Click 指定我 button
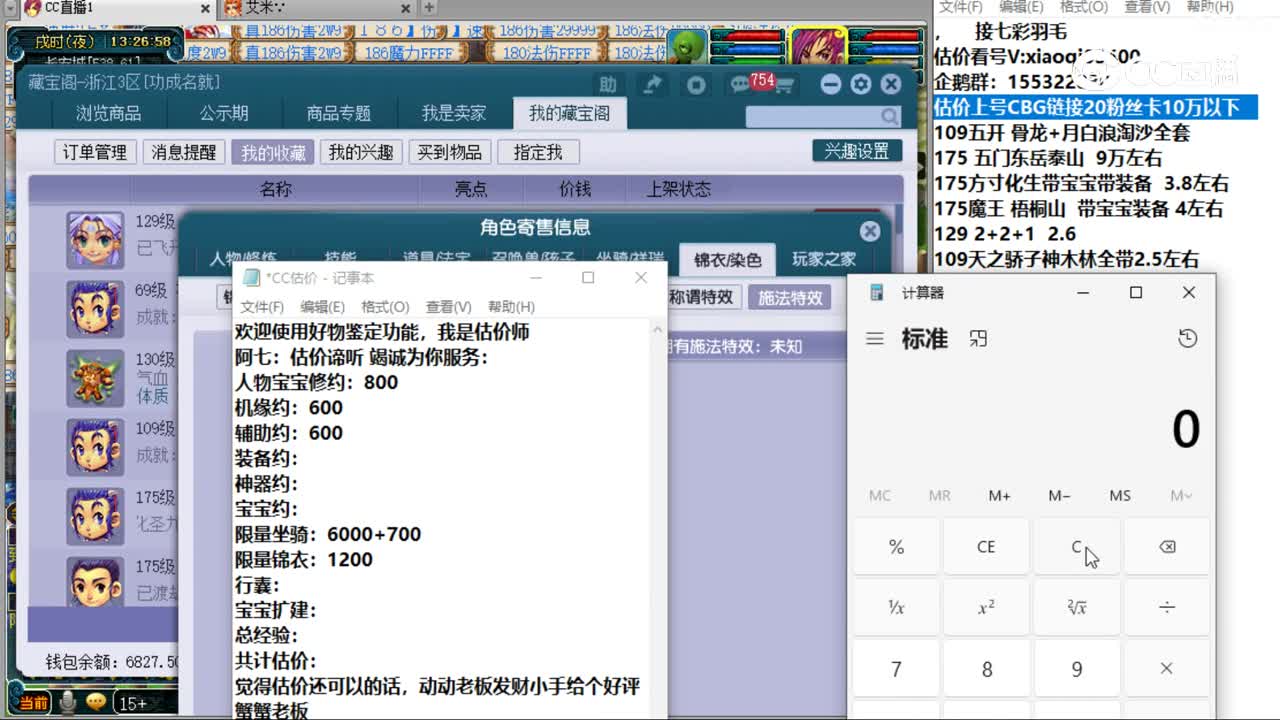Image resolution: width=1280 pixels, height=720 pixels. click(538, 152)
